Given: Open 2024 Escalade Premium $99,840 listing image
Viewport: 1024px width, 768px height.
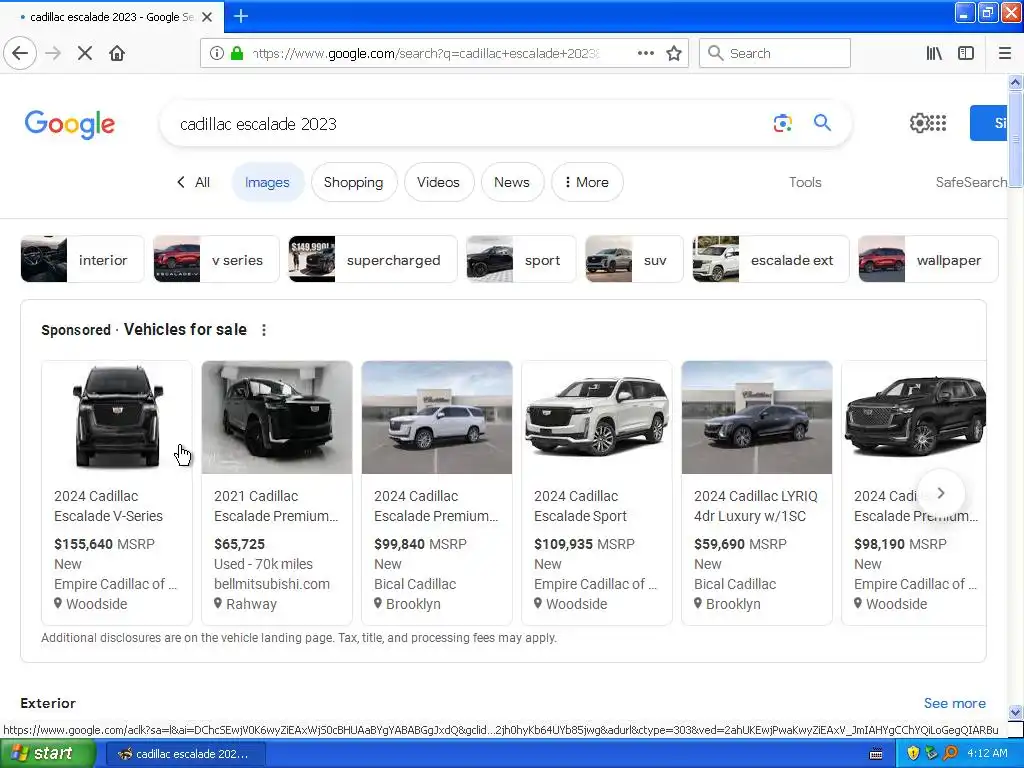Looking at the screenshot, I should click(x=437, y=417).
